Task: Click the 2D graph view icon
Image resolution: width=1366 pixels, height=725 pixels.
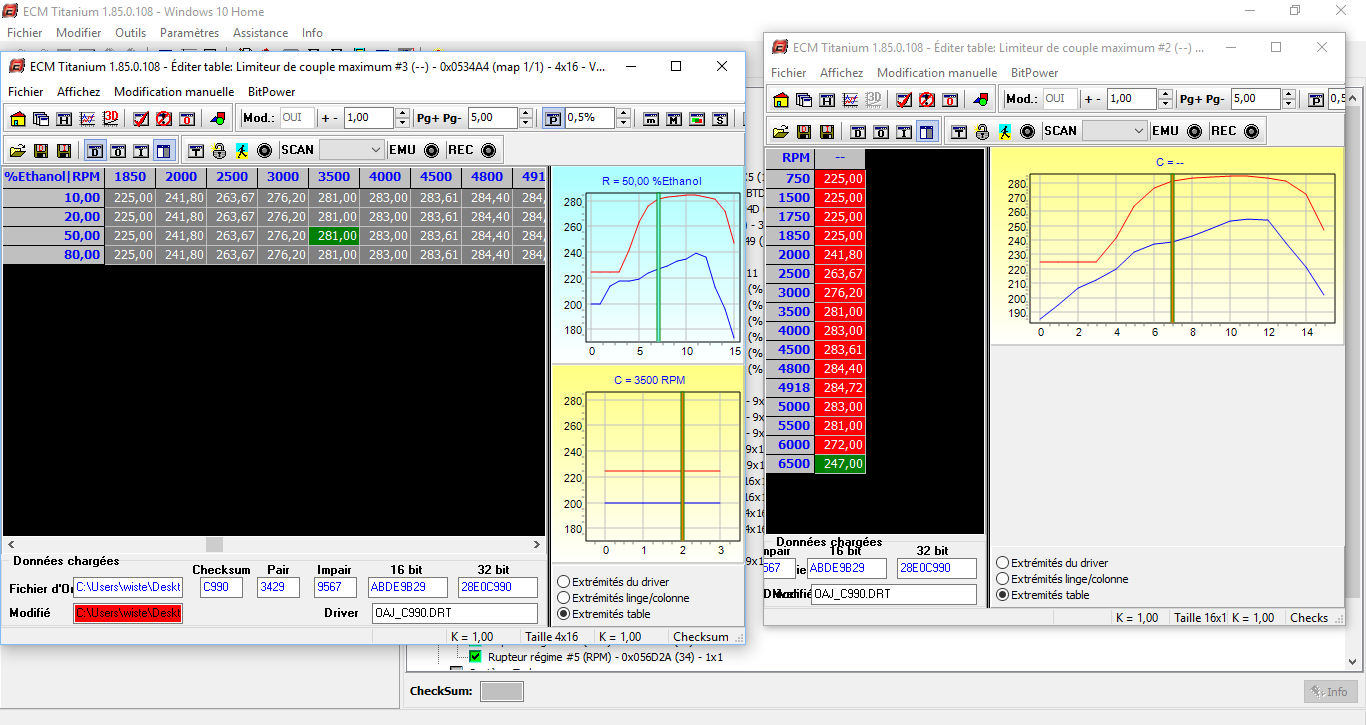Action: pyautogui.click(x=86, y=119)
